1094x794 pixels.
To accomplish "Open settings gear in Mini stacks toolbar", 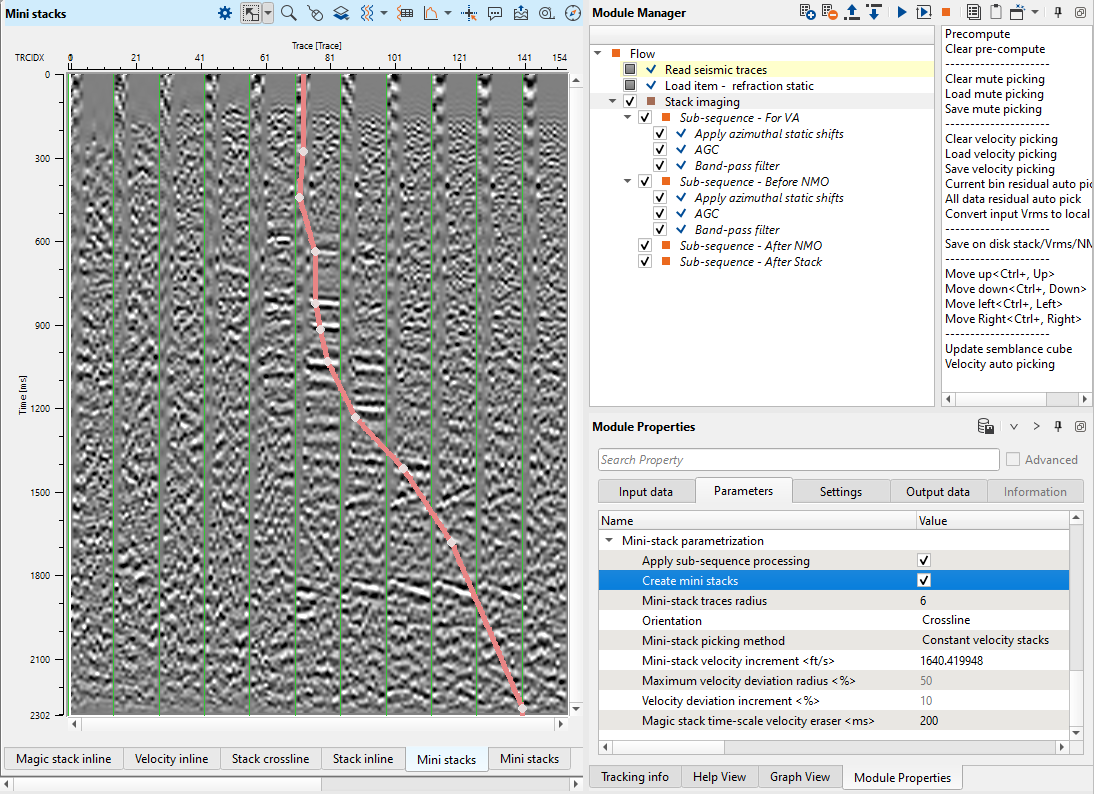I will [x=225, y=13].
